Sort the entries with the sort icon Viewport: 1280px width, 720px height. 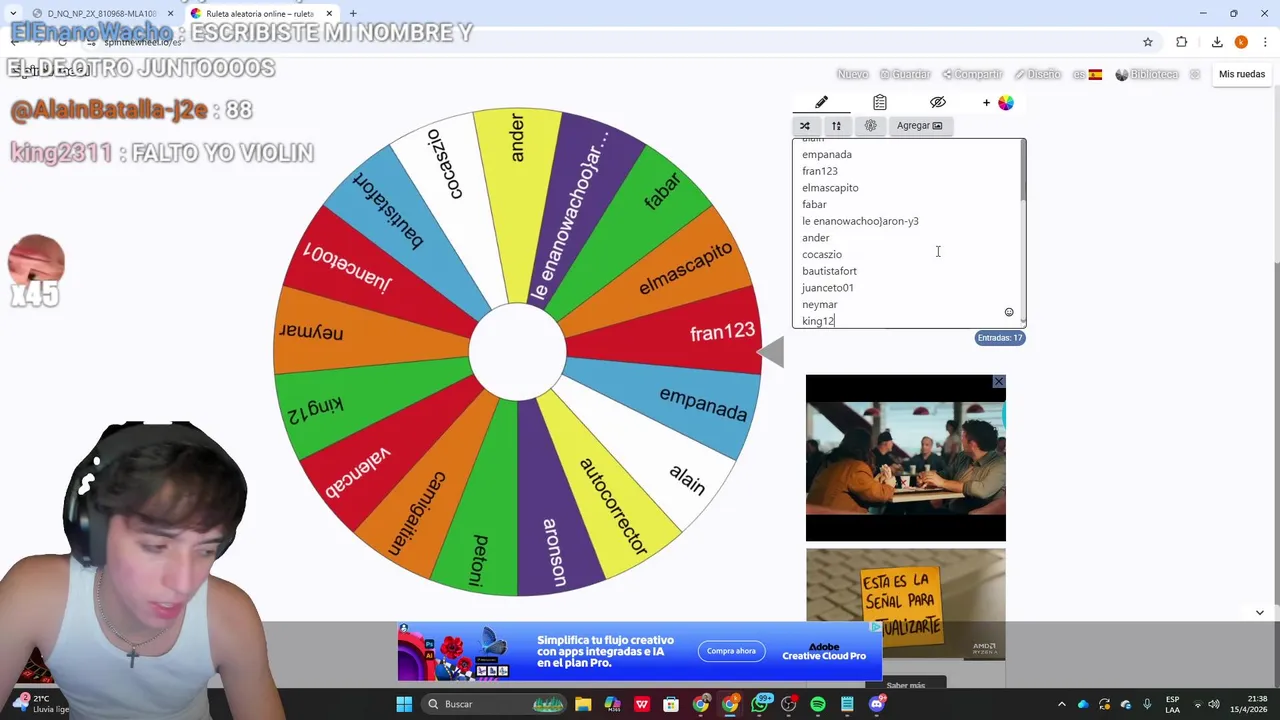[x=836, y=126]
